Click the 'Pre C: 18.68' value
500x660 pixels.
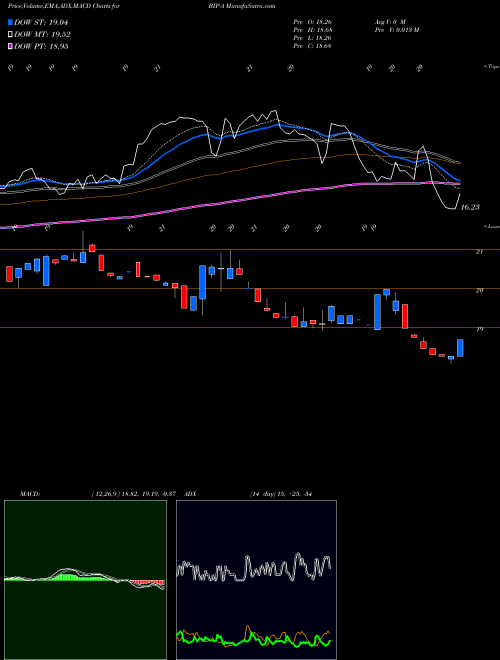(312, 46)
